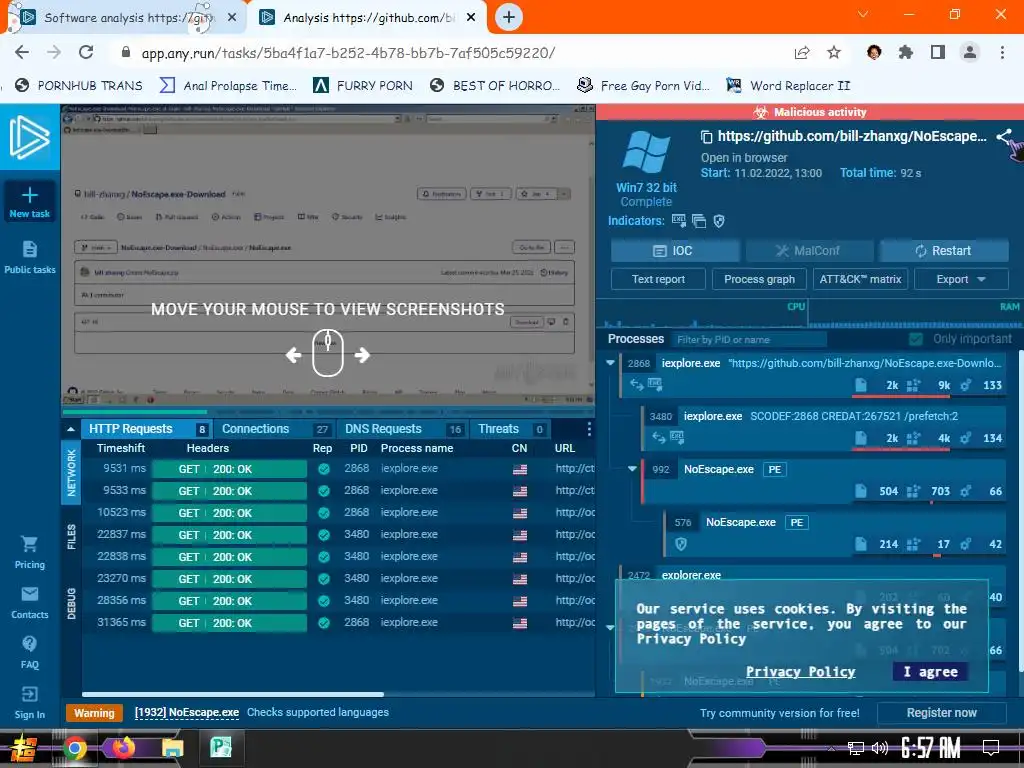
Task: Click the Restart button
Action: 944,251
